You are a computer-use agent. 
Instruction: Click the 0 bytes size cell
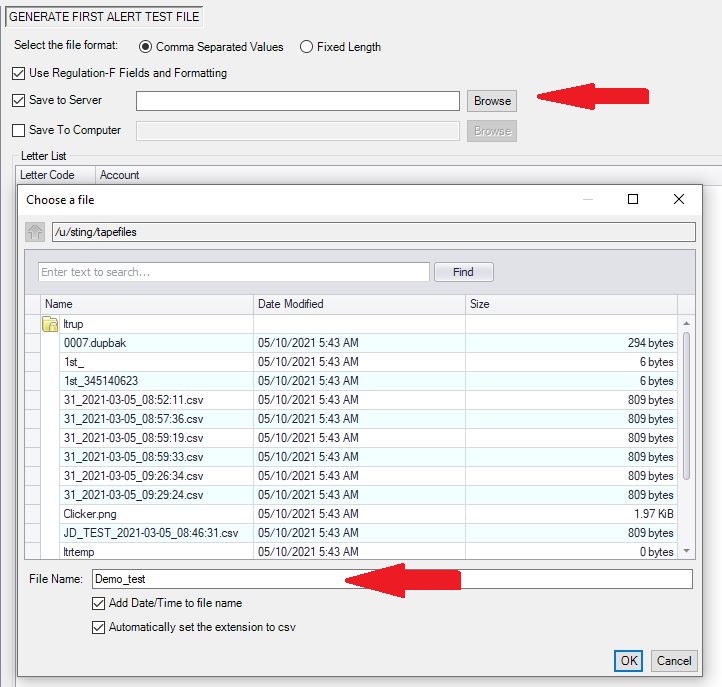[571, 551]
